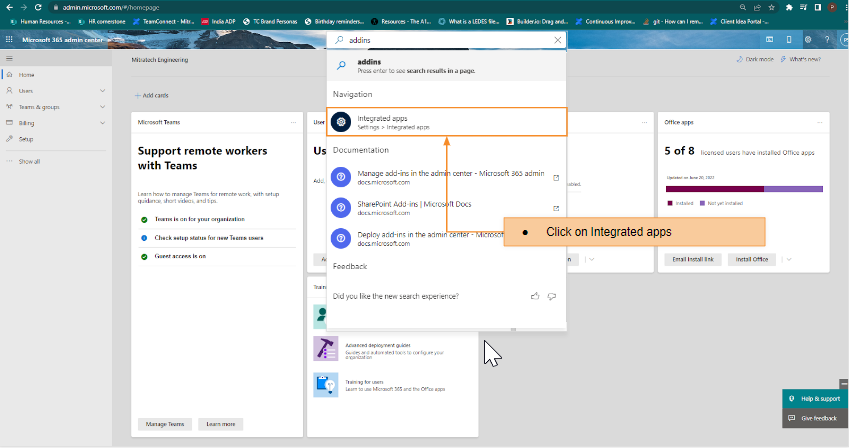Clear the addins search with the X
Screen dimensions: 849x448
[558, 40]
